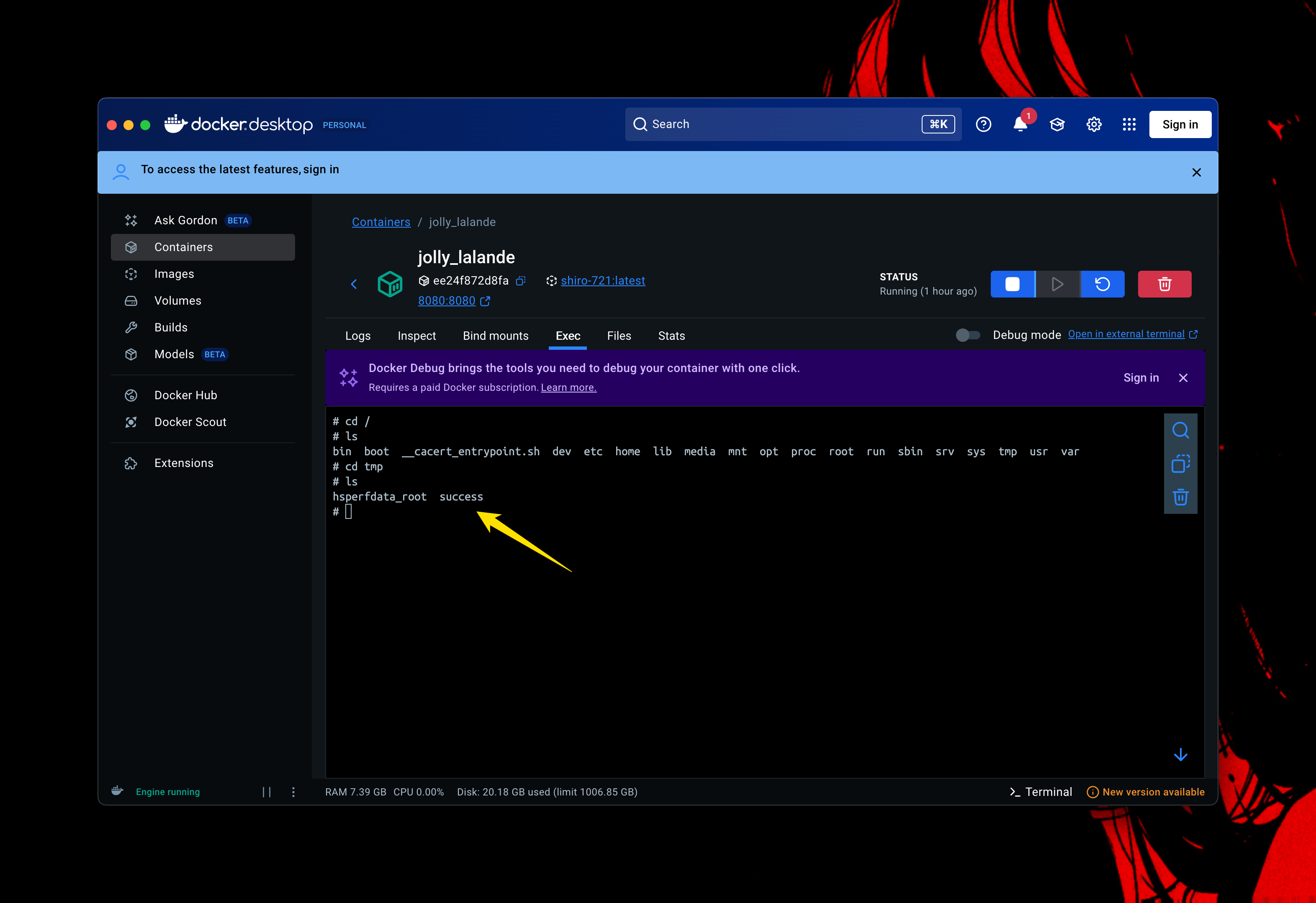Delete the container using red trash button
This screenshot has height=903, width=1316.
point(1164,284)
